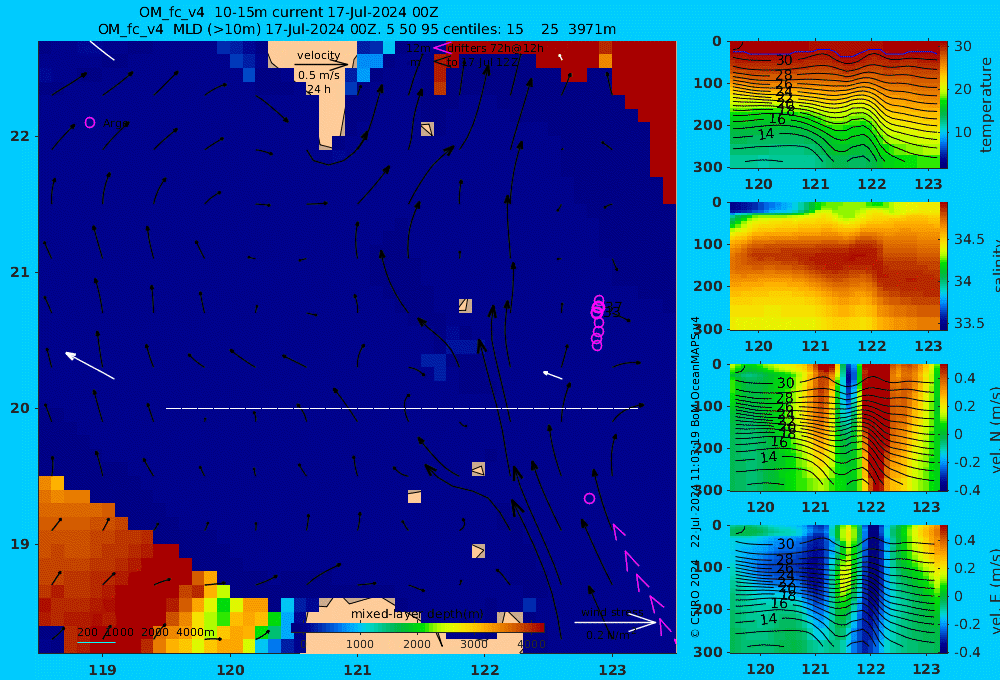Image resolution: width=1000 pixels, height=680 pixels.
Task: Open the temperature depth section panel
Action: coord(834,105)
